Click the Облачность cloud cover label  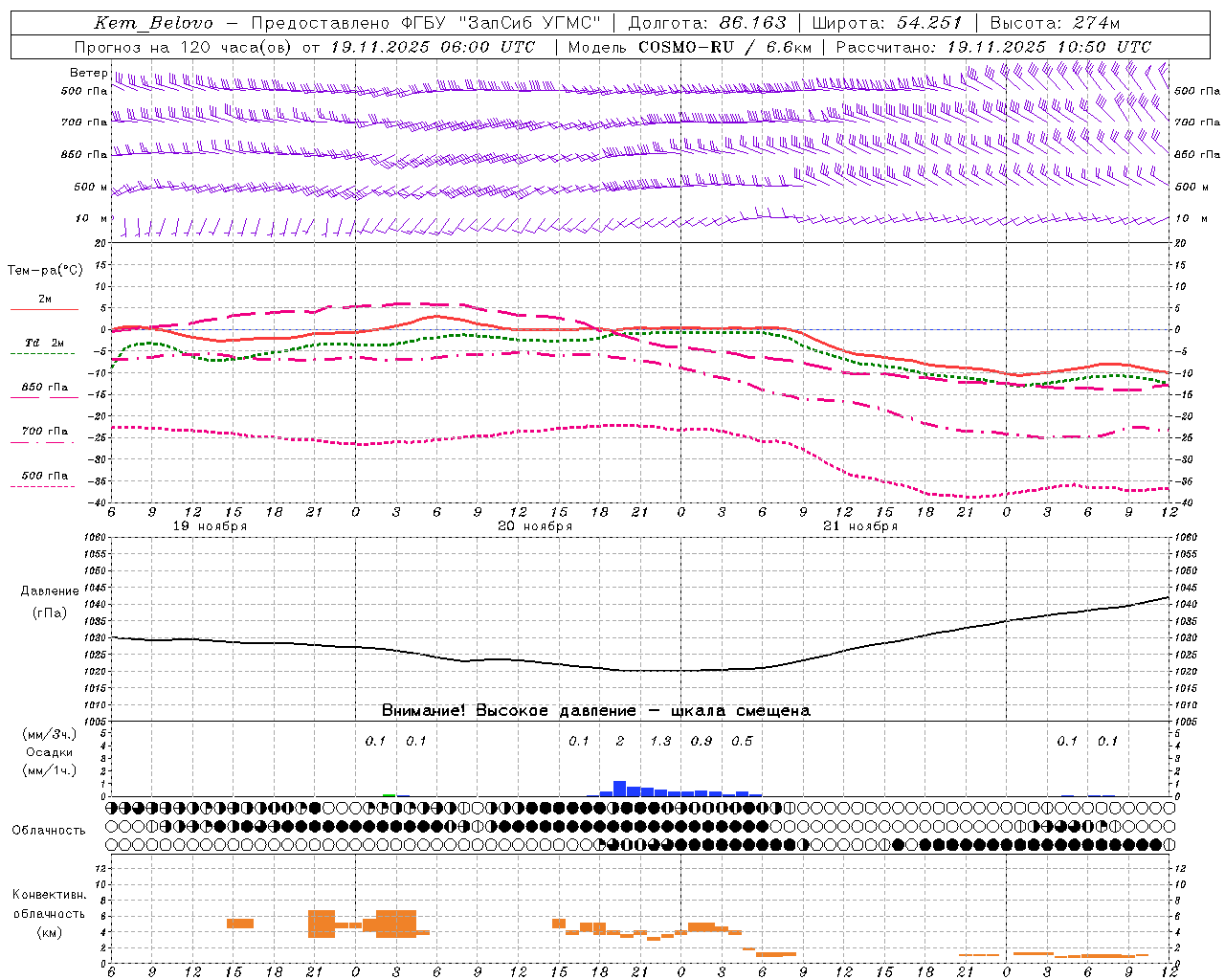tap(49, 831)
